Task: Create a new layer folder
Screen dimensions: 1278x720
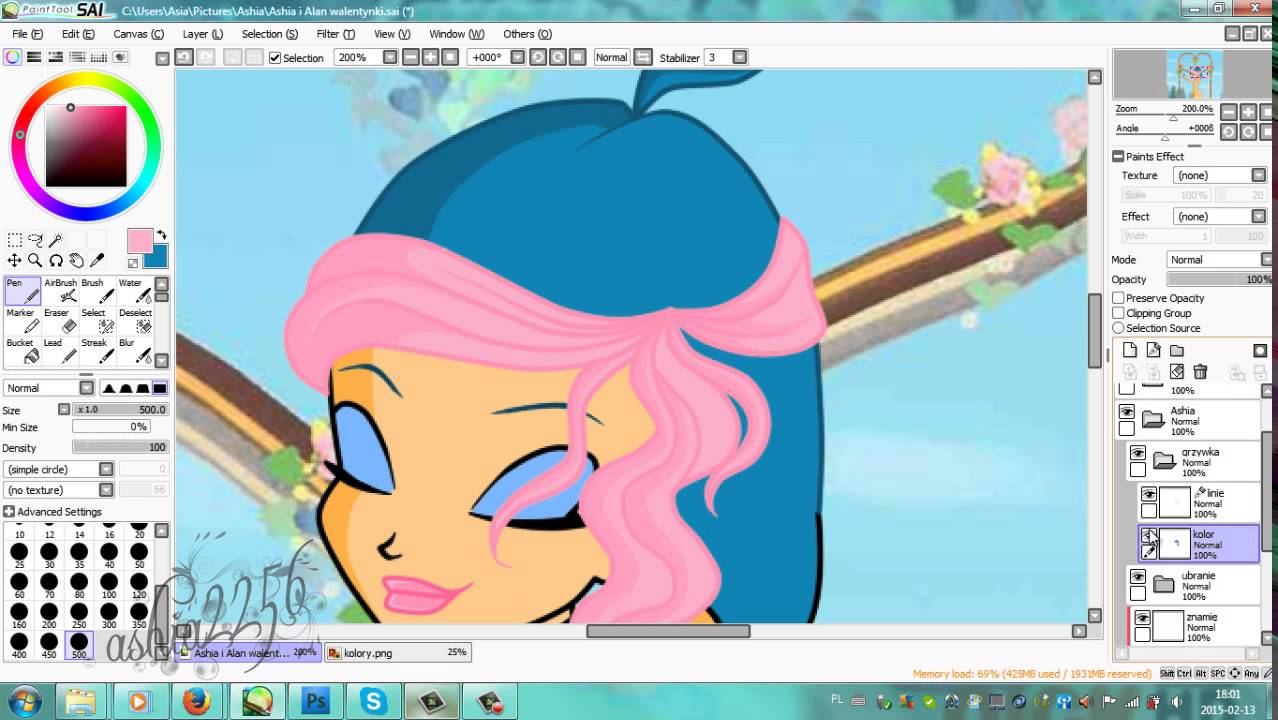Action: [x=1177, y=350]
